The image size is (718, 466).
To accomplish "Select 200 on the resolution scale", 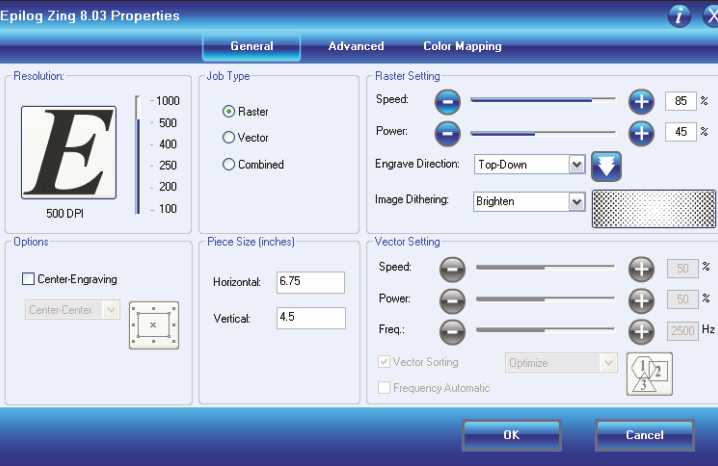I will 168,187.
